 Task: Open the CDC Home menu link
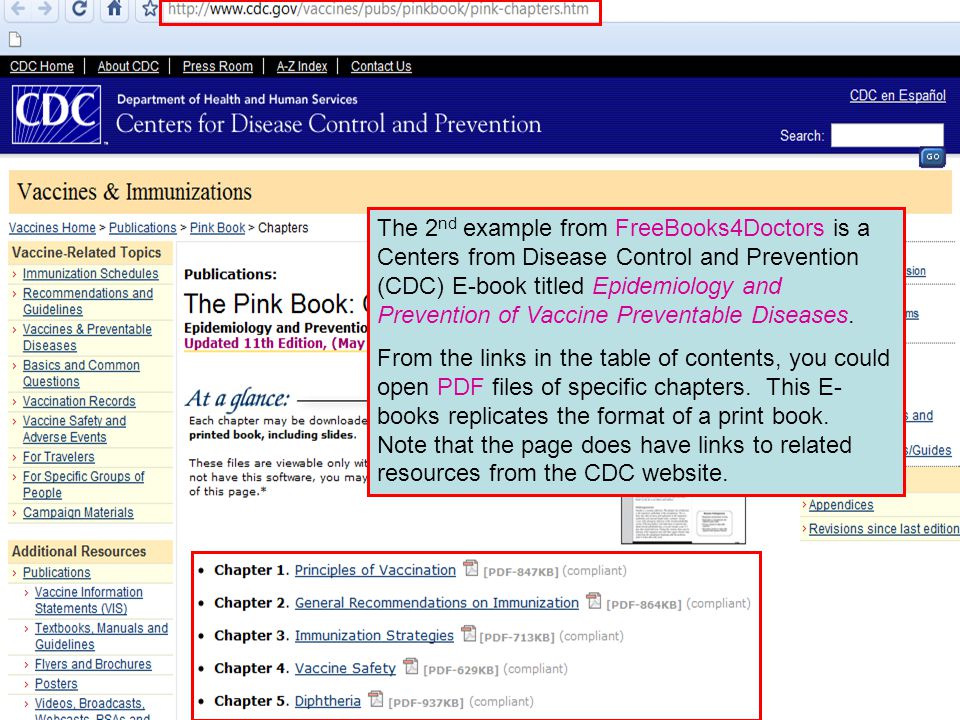[42, 66]
